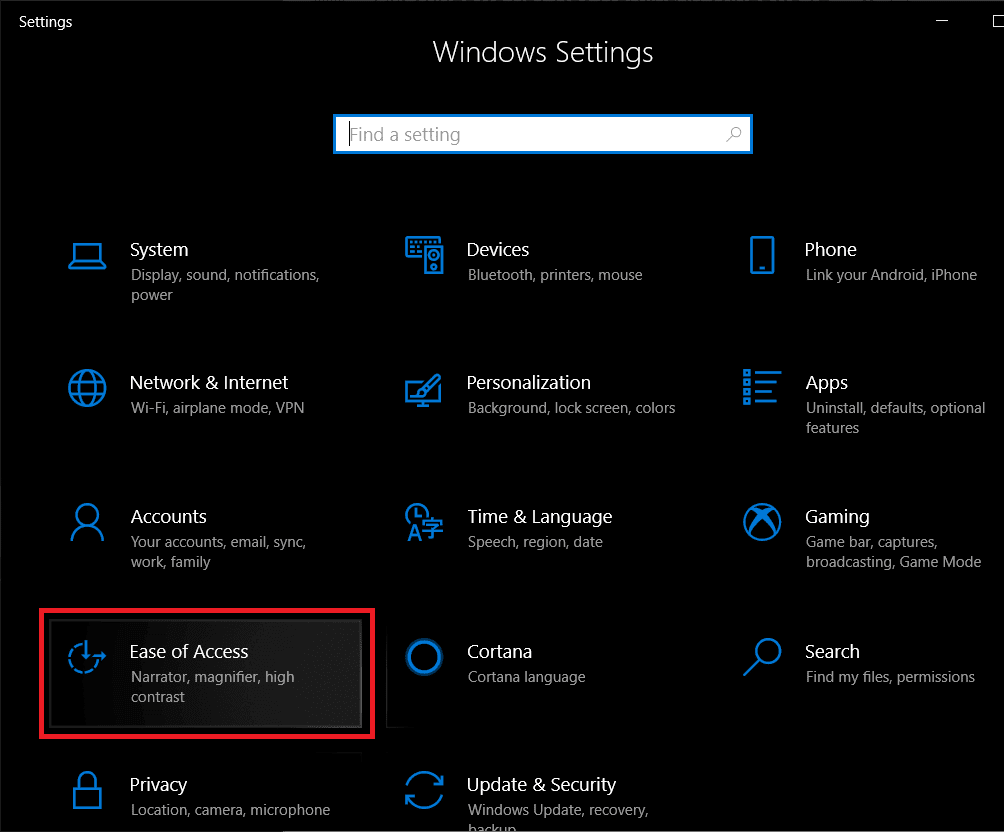This screenshot has width=1004, height=832.
Task: Open the Update & Security arrows icon
Action: point(424,790)
